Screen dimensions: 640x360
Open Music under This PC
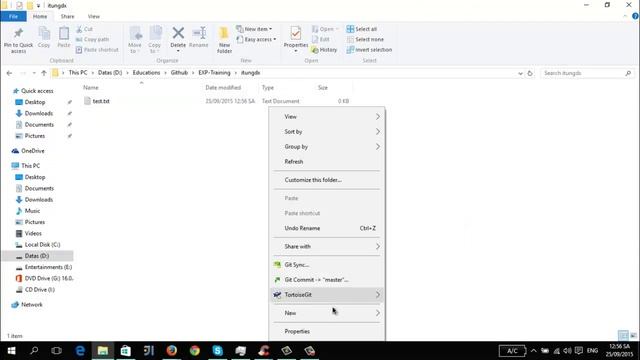coord(32,211)
